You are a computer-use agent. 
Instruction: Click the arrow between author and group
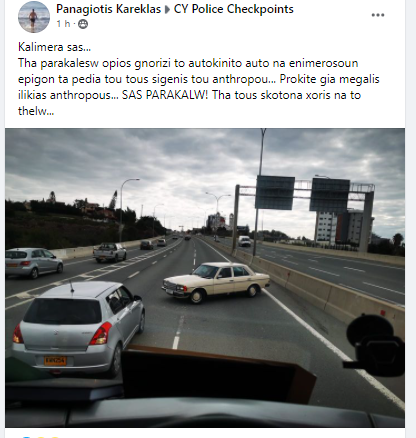pyautogui.click(x=167, y=10)
